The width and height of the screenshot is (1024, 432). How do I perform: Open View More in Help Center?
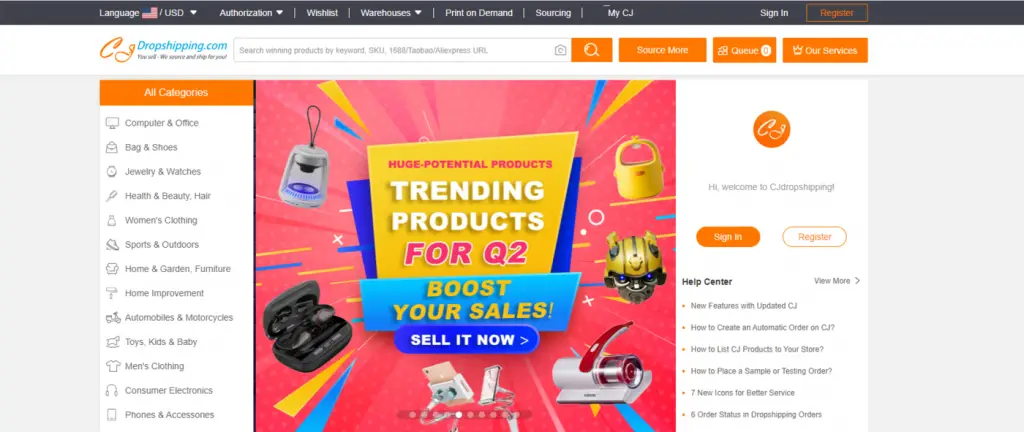tap(837, 281)
